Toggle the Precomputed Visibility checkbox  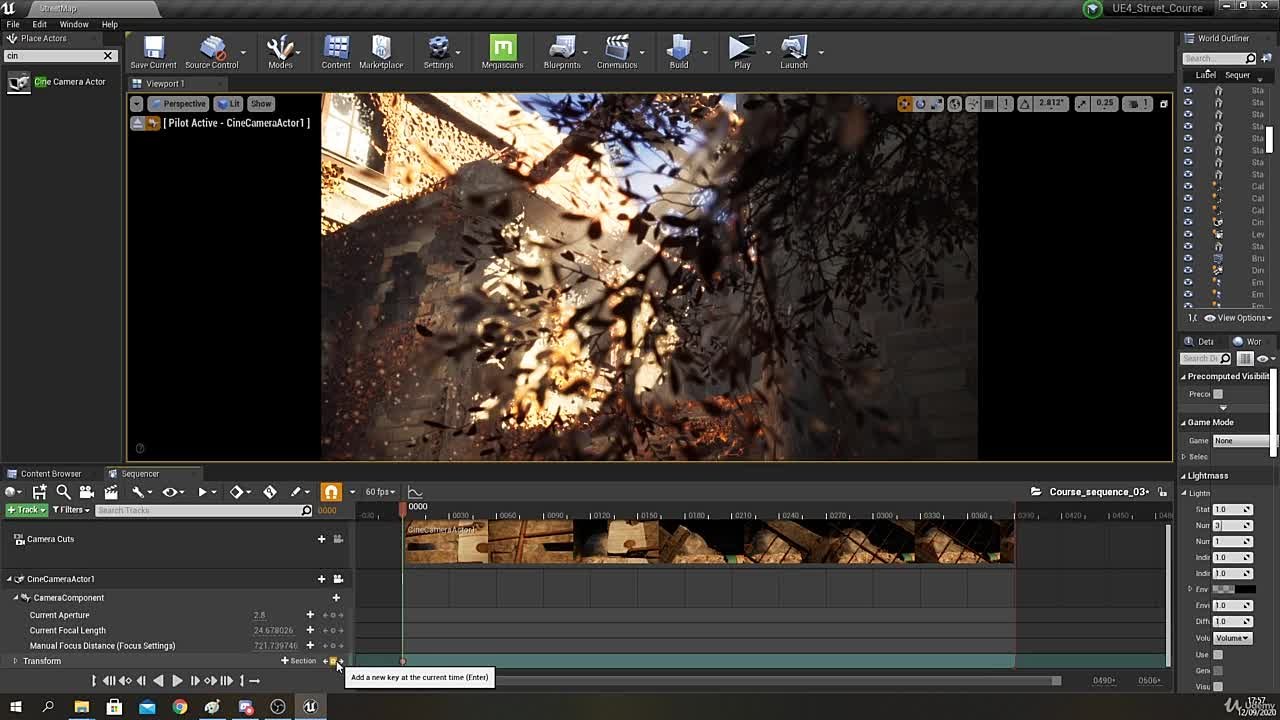[x=1217, y=394]
